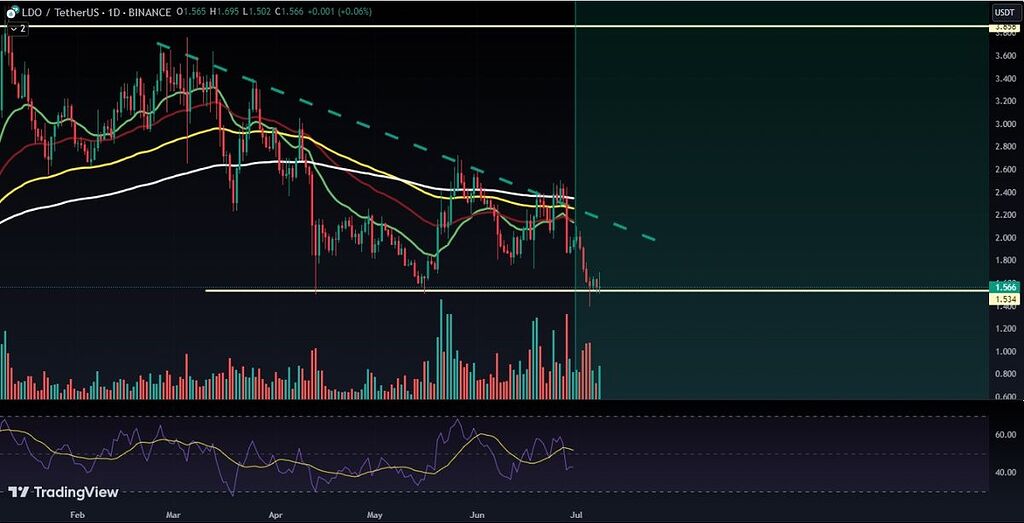This screenshot has width=1024, height=523.
Task: Click the green shaded projection area
Action: 790,150
